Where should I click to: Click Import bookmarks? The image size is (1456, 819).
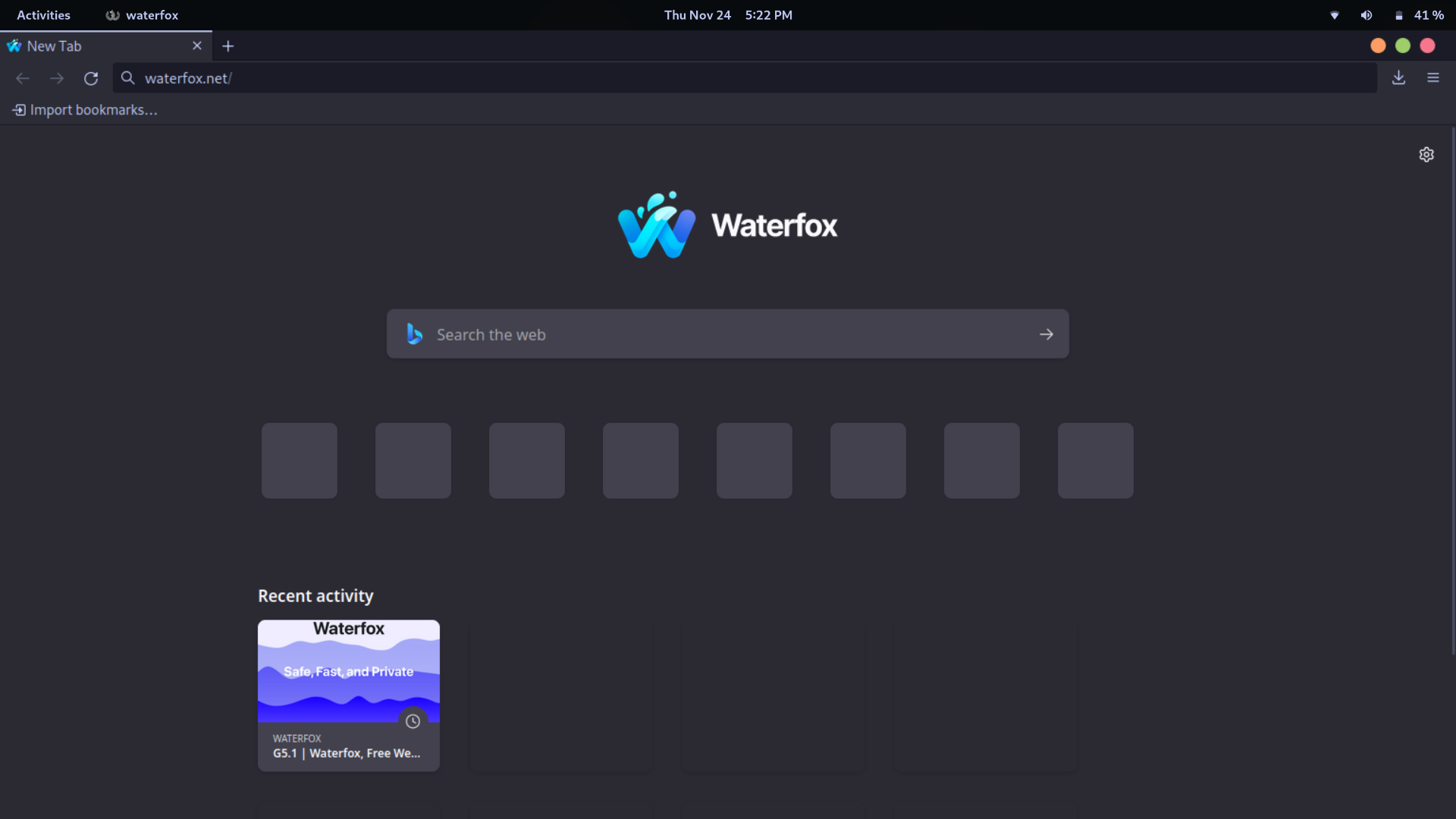coord(84,109)
